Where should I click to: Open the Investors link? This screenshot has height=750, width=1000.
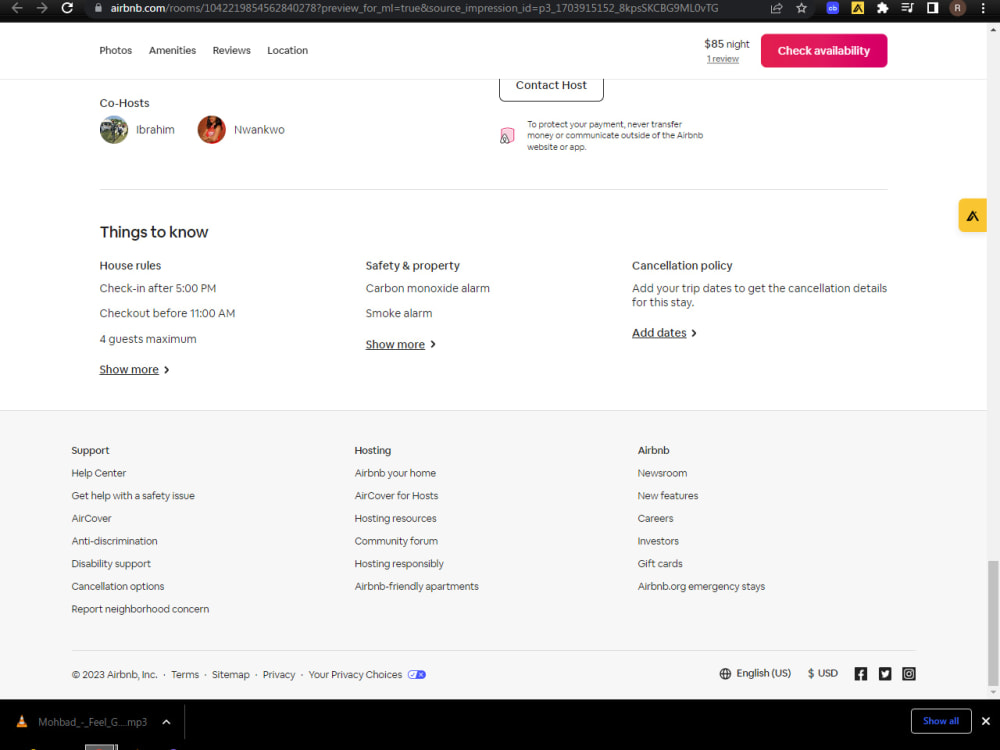point(658,541)
